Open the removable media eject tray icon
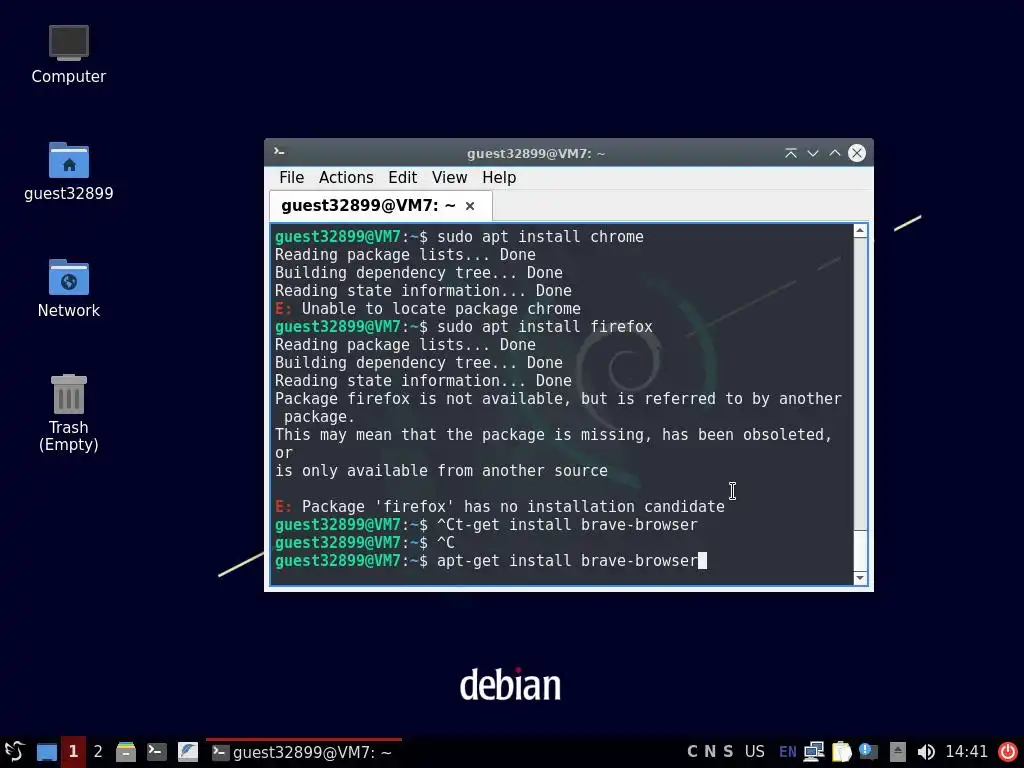The height and width of the screenshot is (768, 1024). click(x=897, y=752)
